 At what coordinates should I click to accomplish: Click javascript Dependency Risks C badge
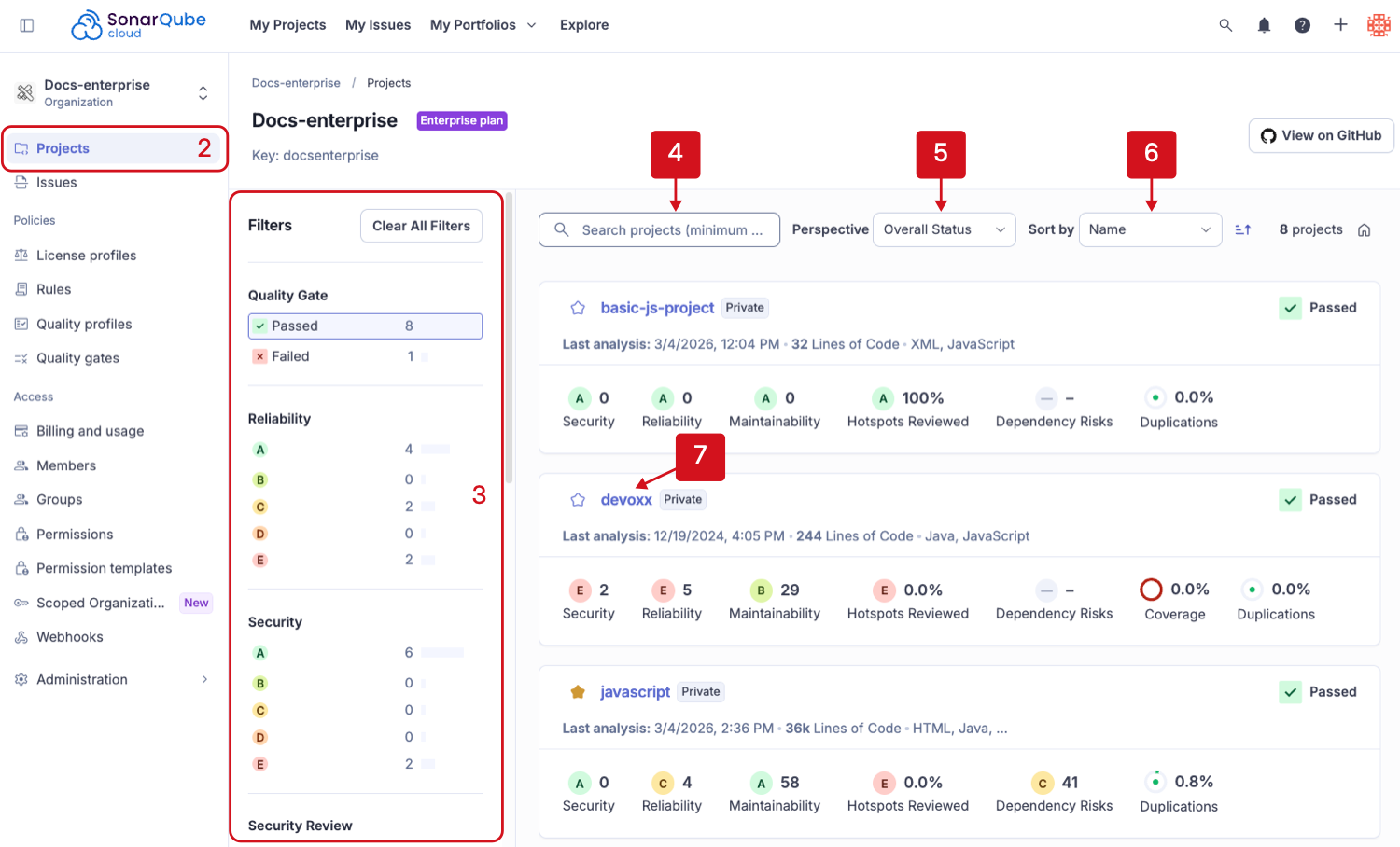[x=1043, y=783]
